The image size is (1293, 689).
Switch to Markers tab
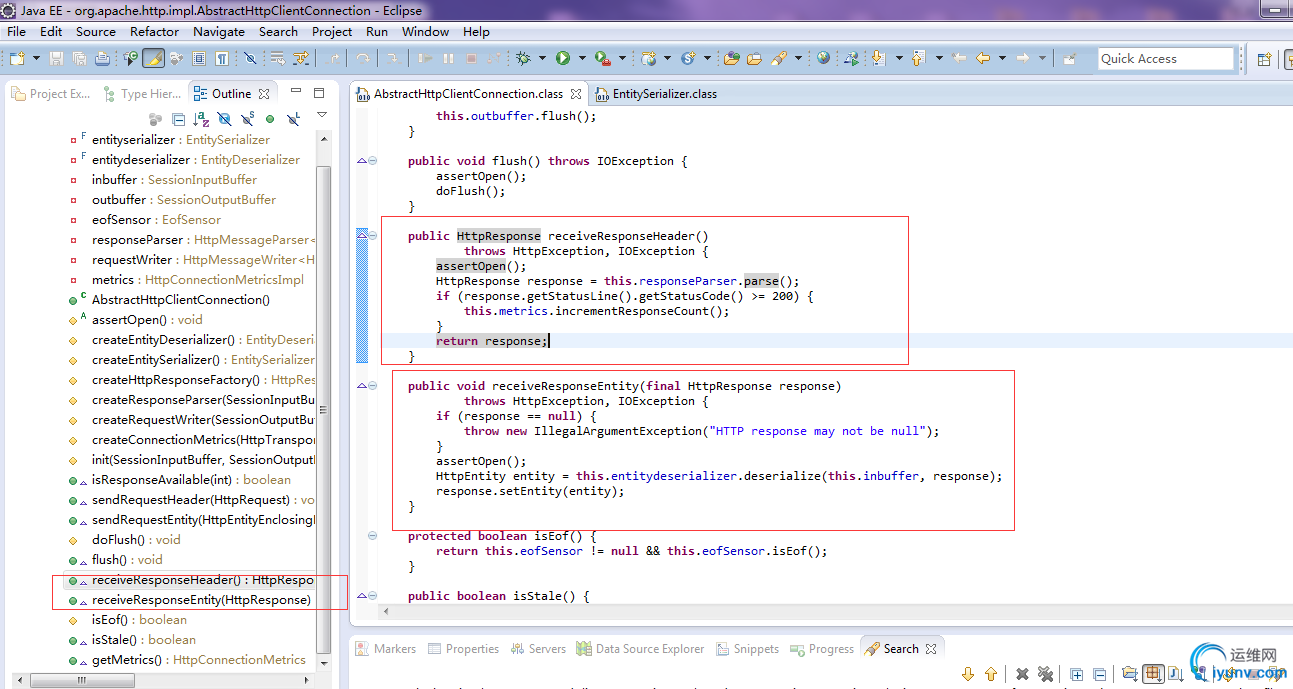click(x=386, y=649)
